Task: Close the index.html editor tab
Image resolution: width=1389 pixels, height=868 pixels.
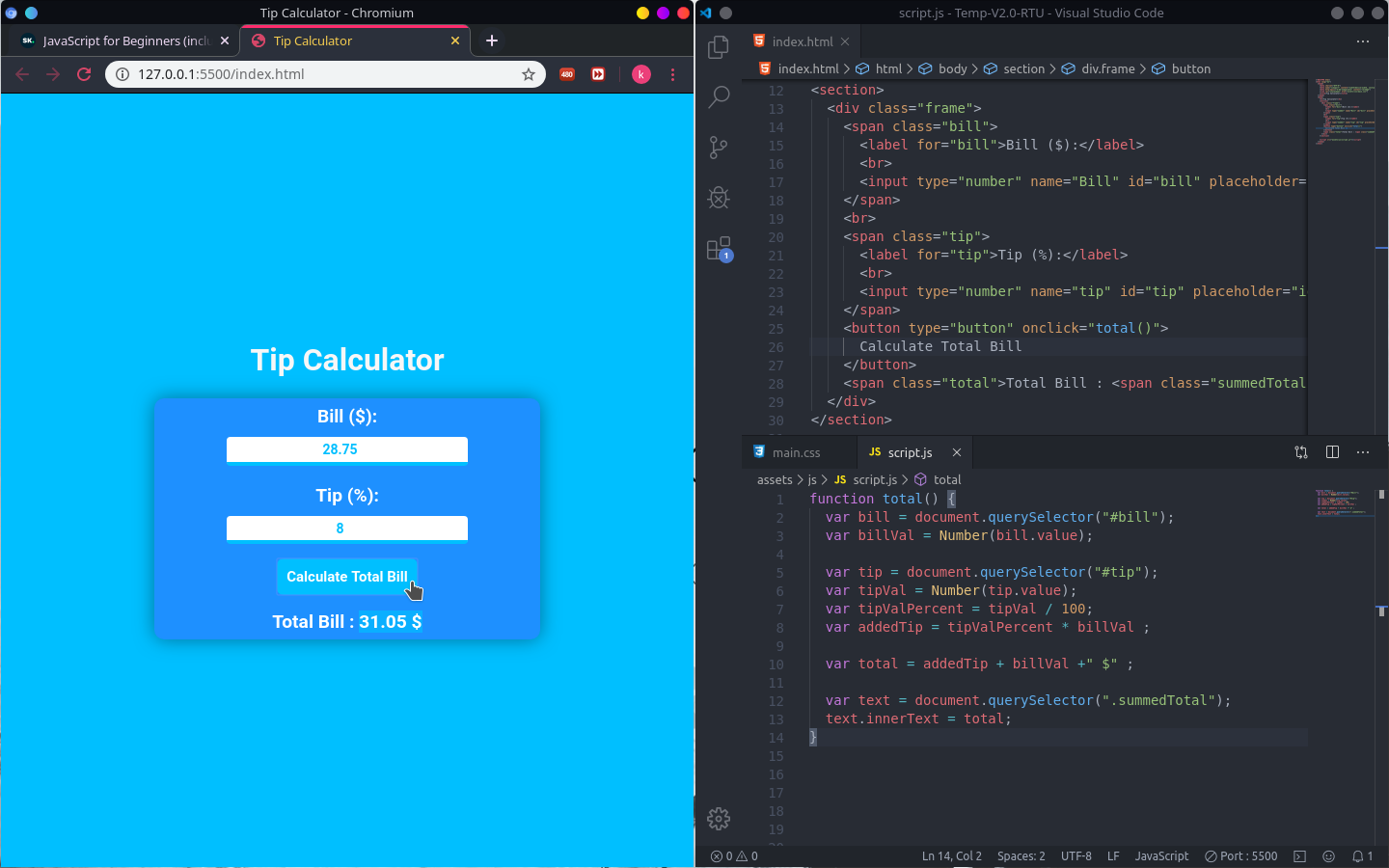Action: (845, 41)
